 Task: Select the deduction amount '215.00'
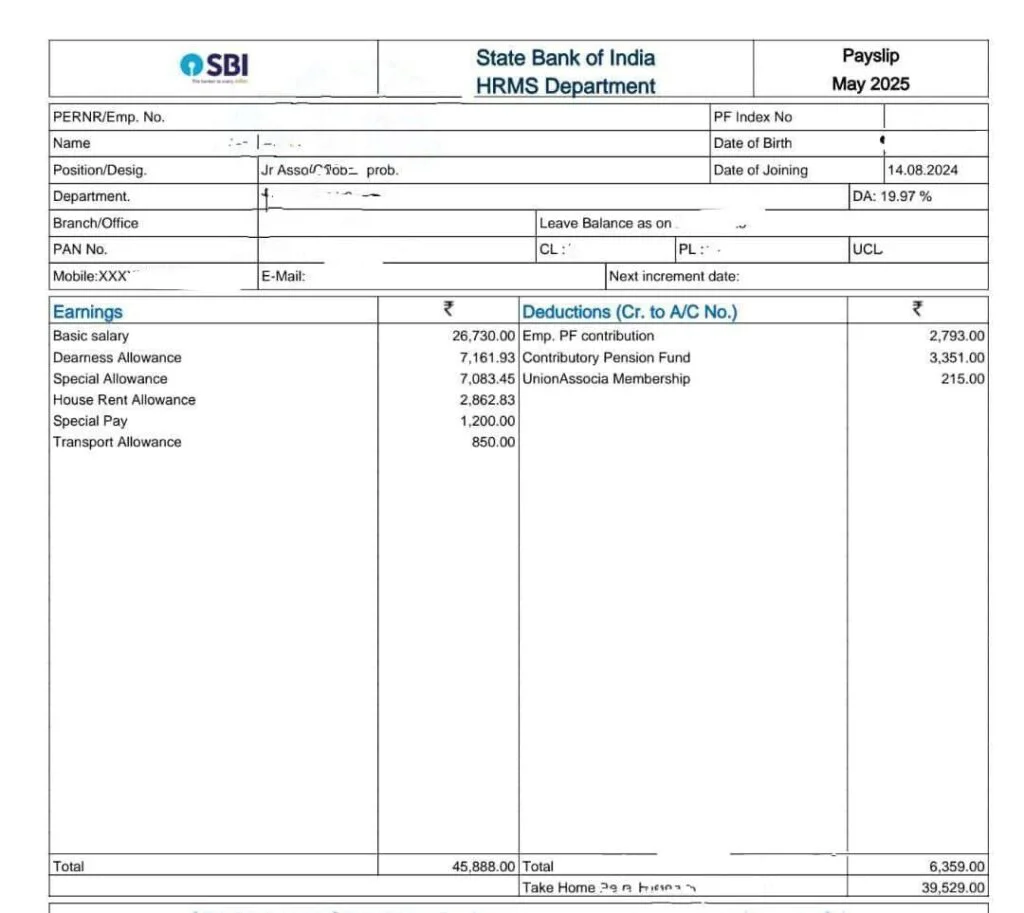point(963,379)
